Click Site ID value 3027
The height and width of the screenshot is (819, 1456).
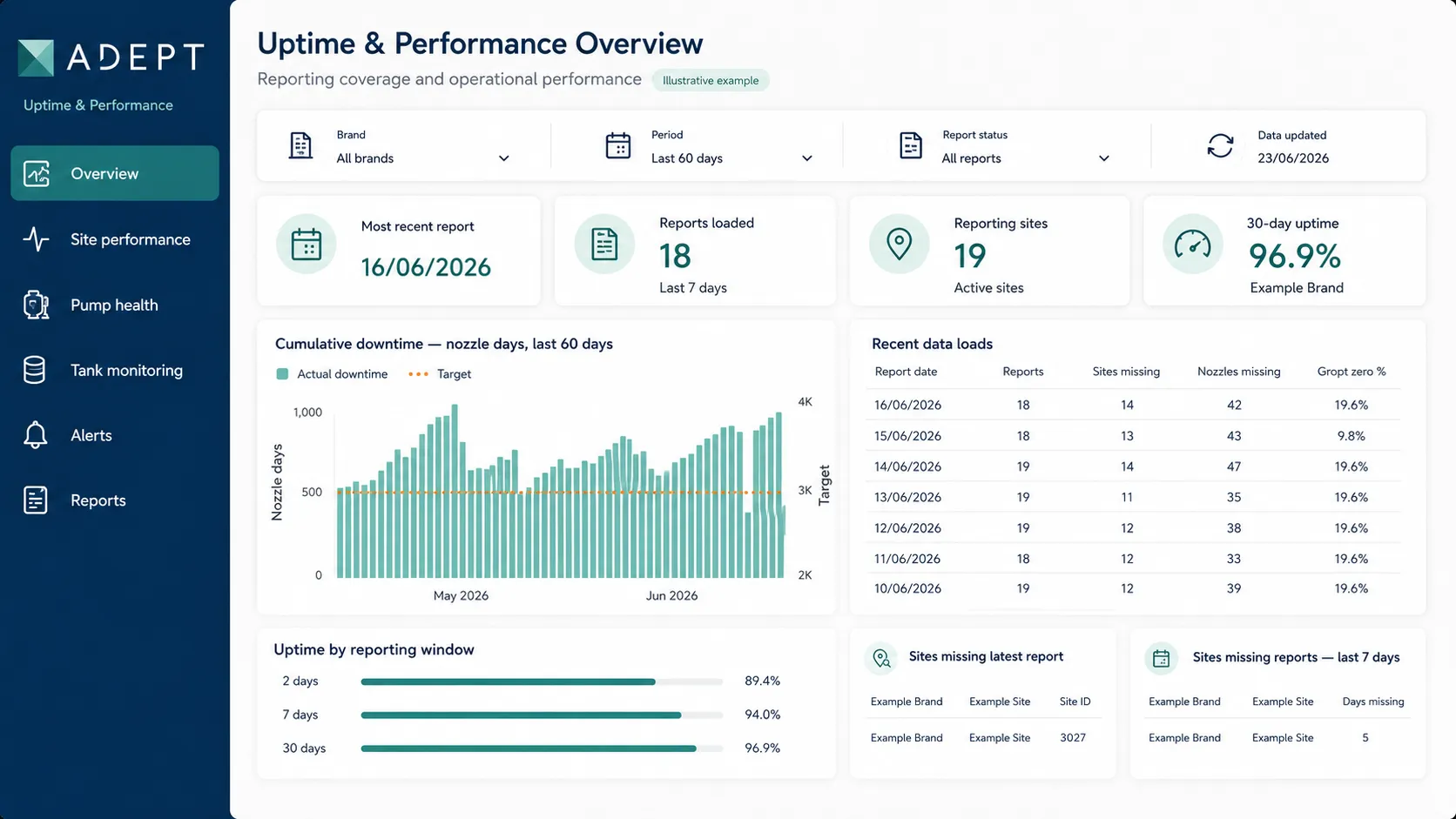click(x=1073, y=737)
